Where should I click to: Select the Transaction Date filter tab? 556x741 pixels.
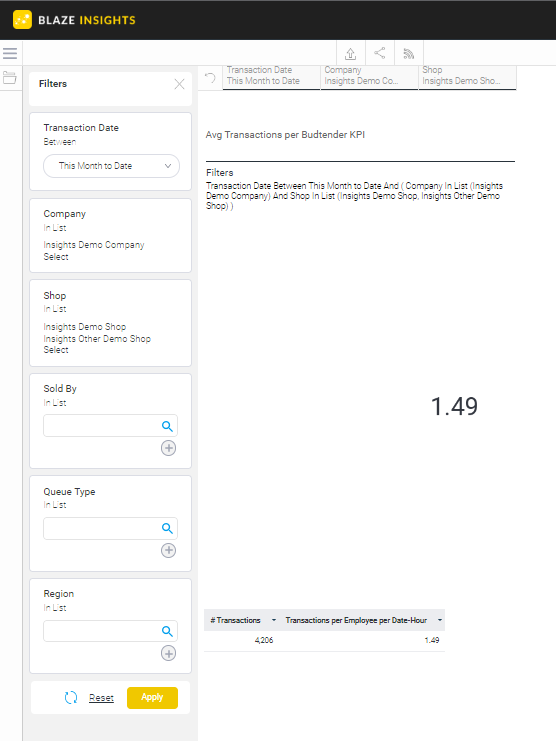271,76
